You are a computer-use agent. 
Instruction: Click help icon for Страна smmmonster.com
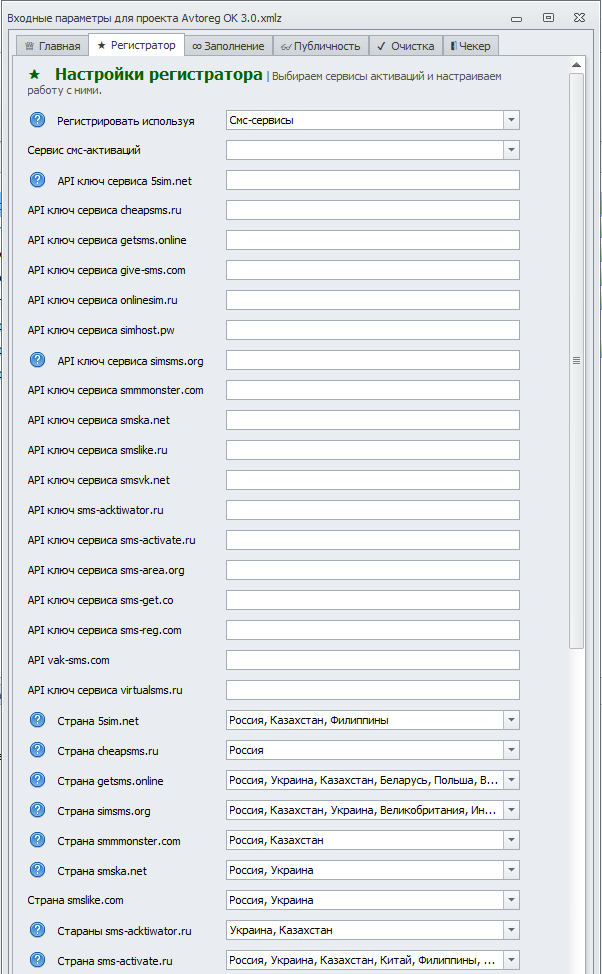tap(38, 840)
